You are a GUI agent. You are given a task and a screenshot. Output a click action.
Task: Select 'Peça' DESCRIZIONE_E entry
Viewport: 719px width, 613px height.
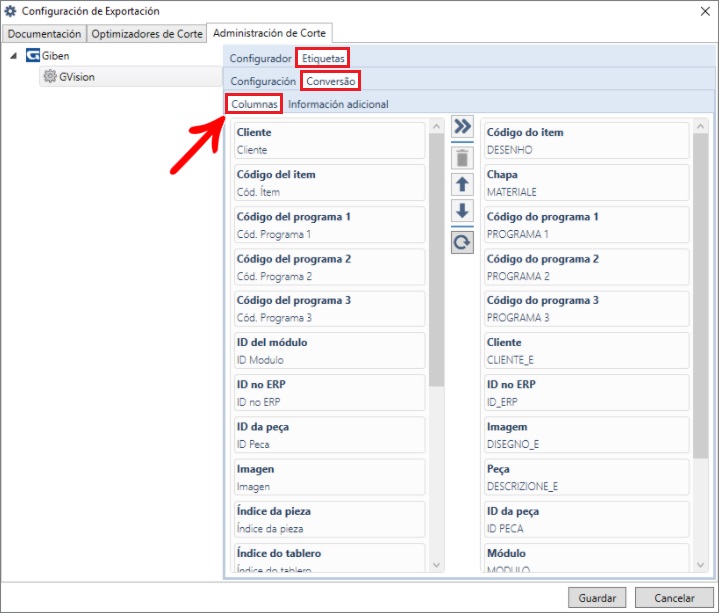pyautogui.click(x=586, y=477)
